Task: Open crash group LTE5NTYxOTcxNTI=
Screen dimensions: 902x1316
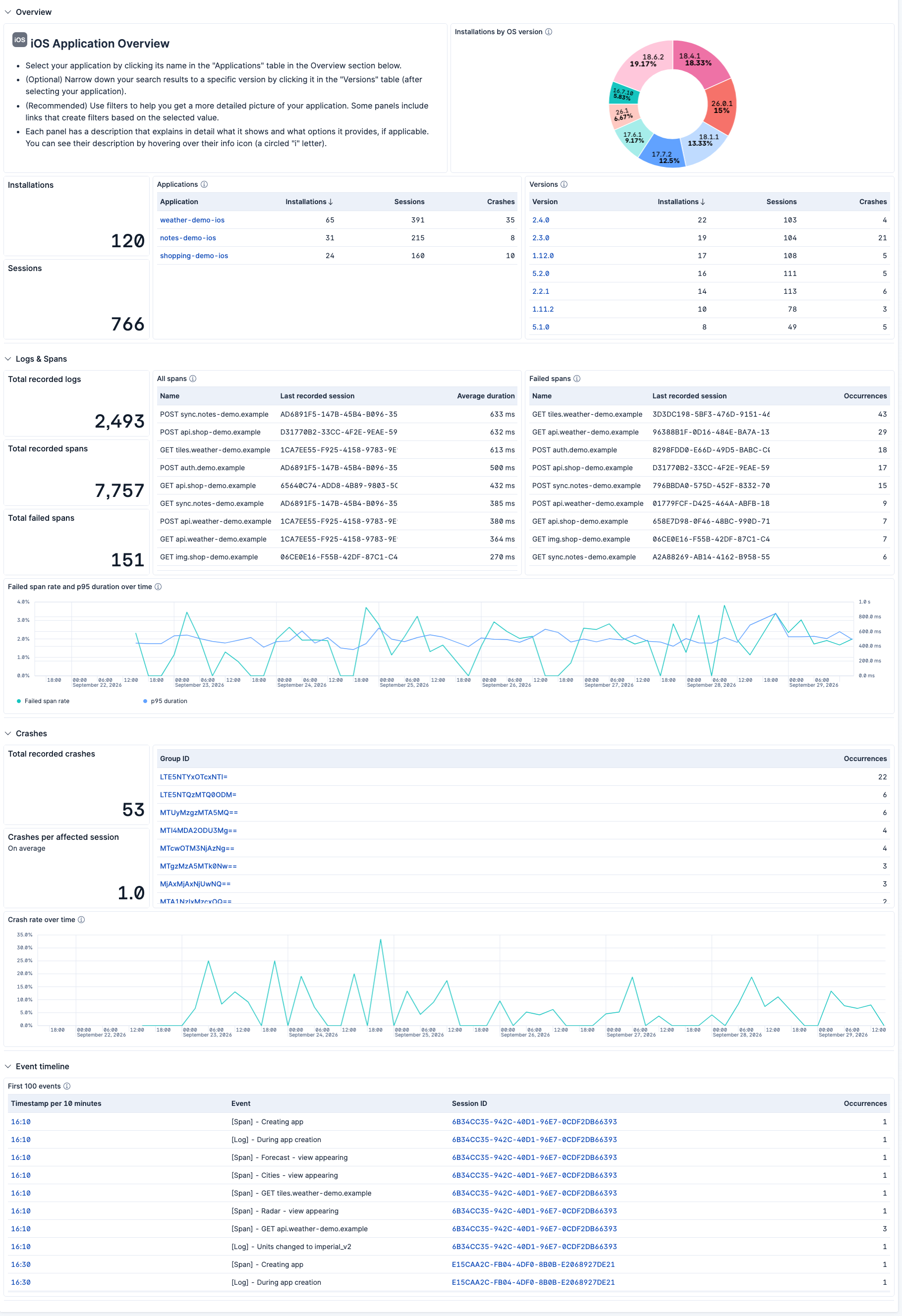Action: pyautogui.click(x=193, y=777)
